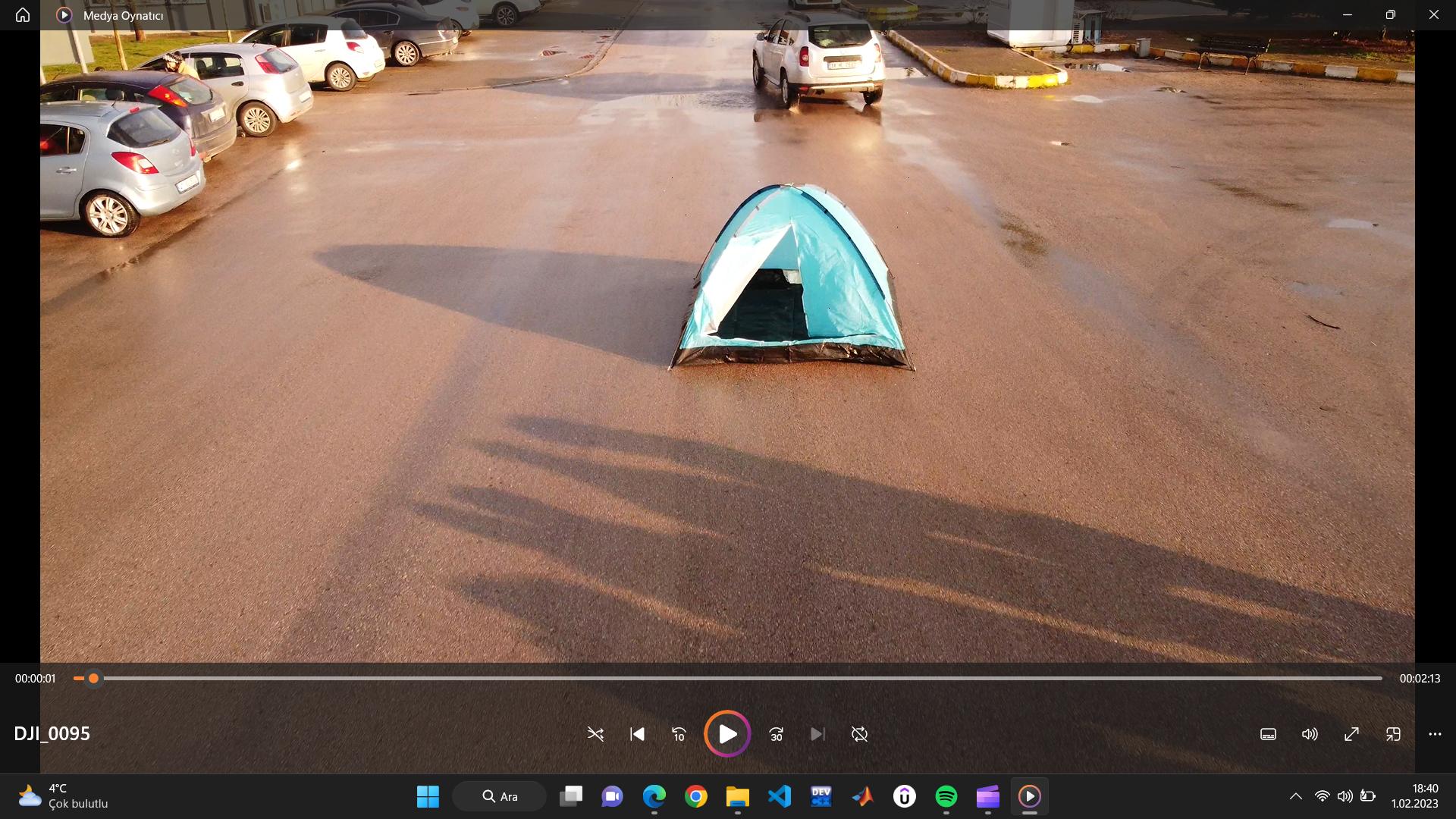
Task: Open File Explorer from taskbar
Action: pos(738,796)
